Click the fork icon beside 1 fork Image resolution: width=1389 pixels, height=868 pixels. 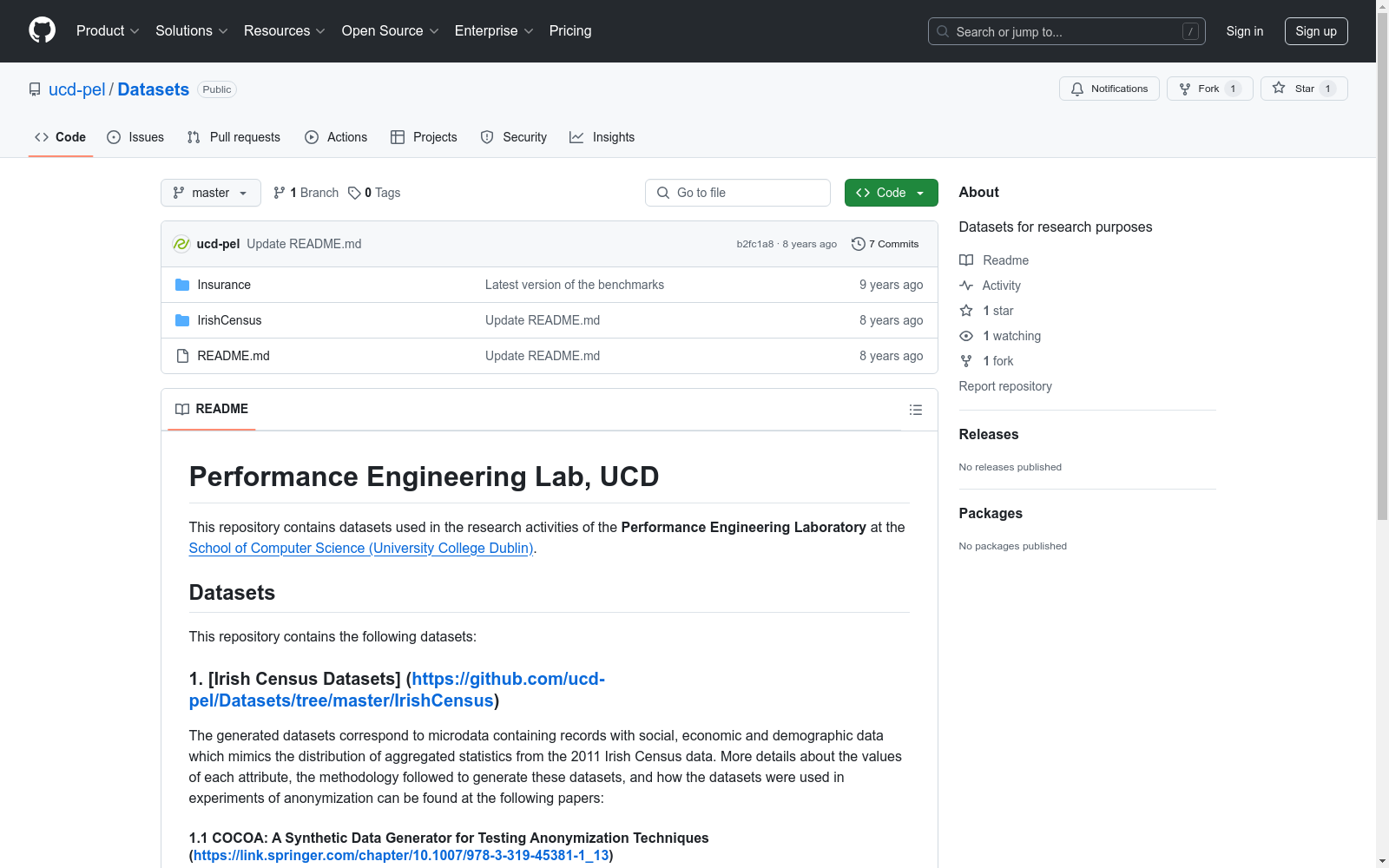pos(966,361)
